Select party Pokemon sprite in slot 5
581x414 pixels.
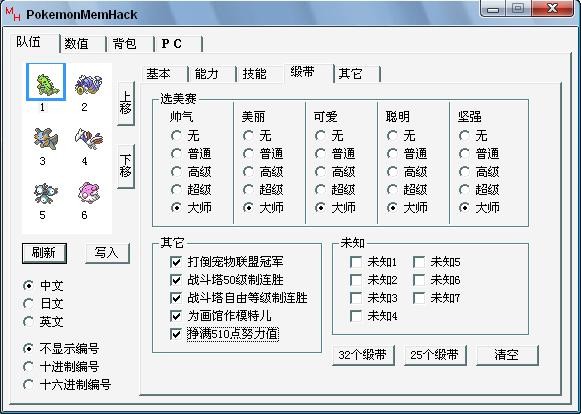(46, 193)
